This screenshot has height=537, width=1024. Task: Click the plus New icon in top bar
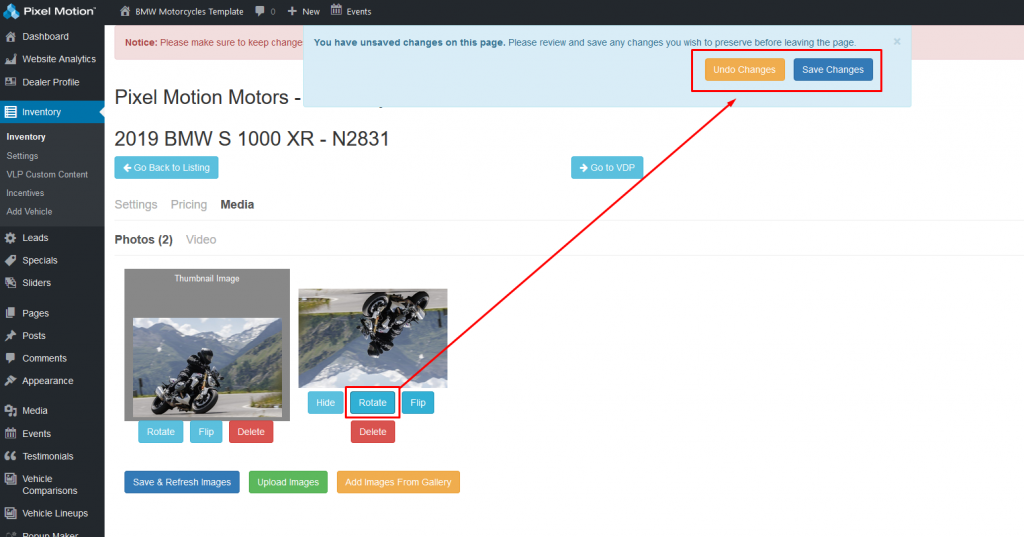[292, 11]
